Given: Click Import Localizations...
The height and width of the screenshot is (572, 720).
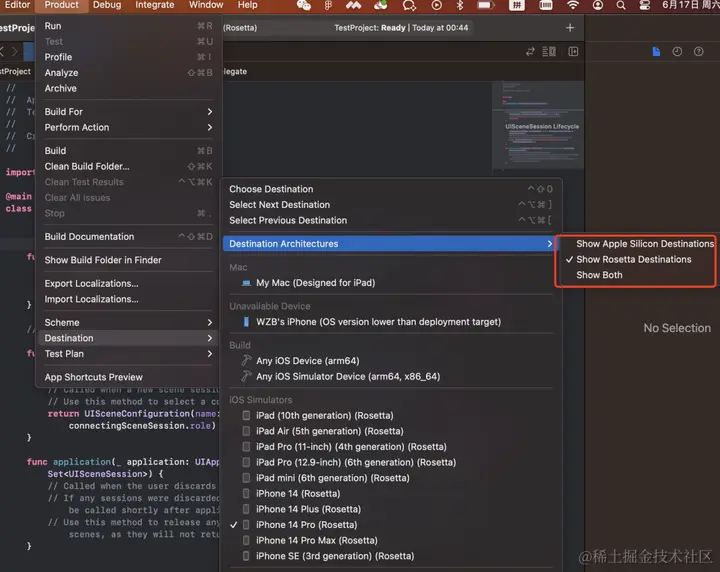Looking at the screenshot, I should [129, 299].
